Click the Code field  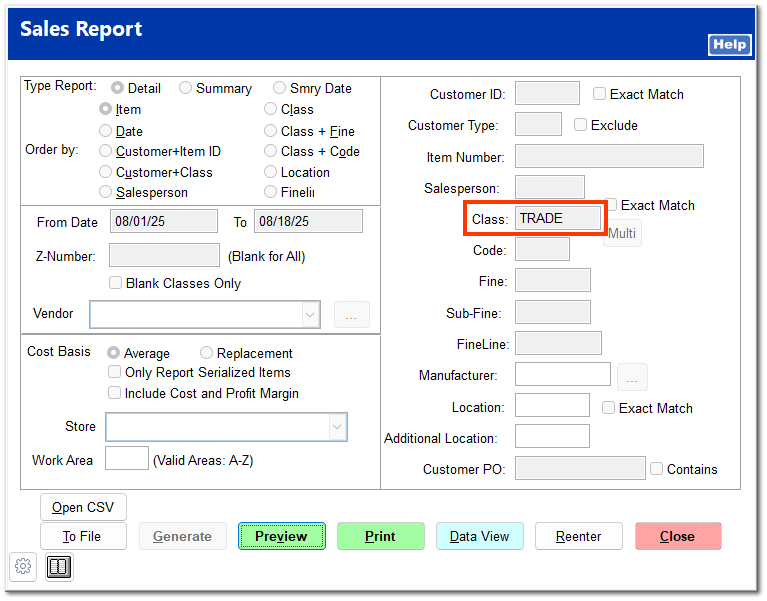[x=542, y=249]
